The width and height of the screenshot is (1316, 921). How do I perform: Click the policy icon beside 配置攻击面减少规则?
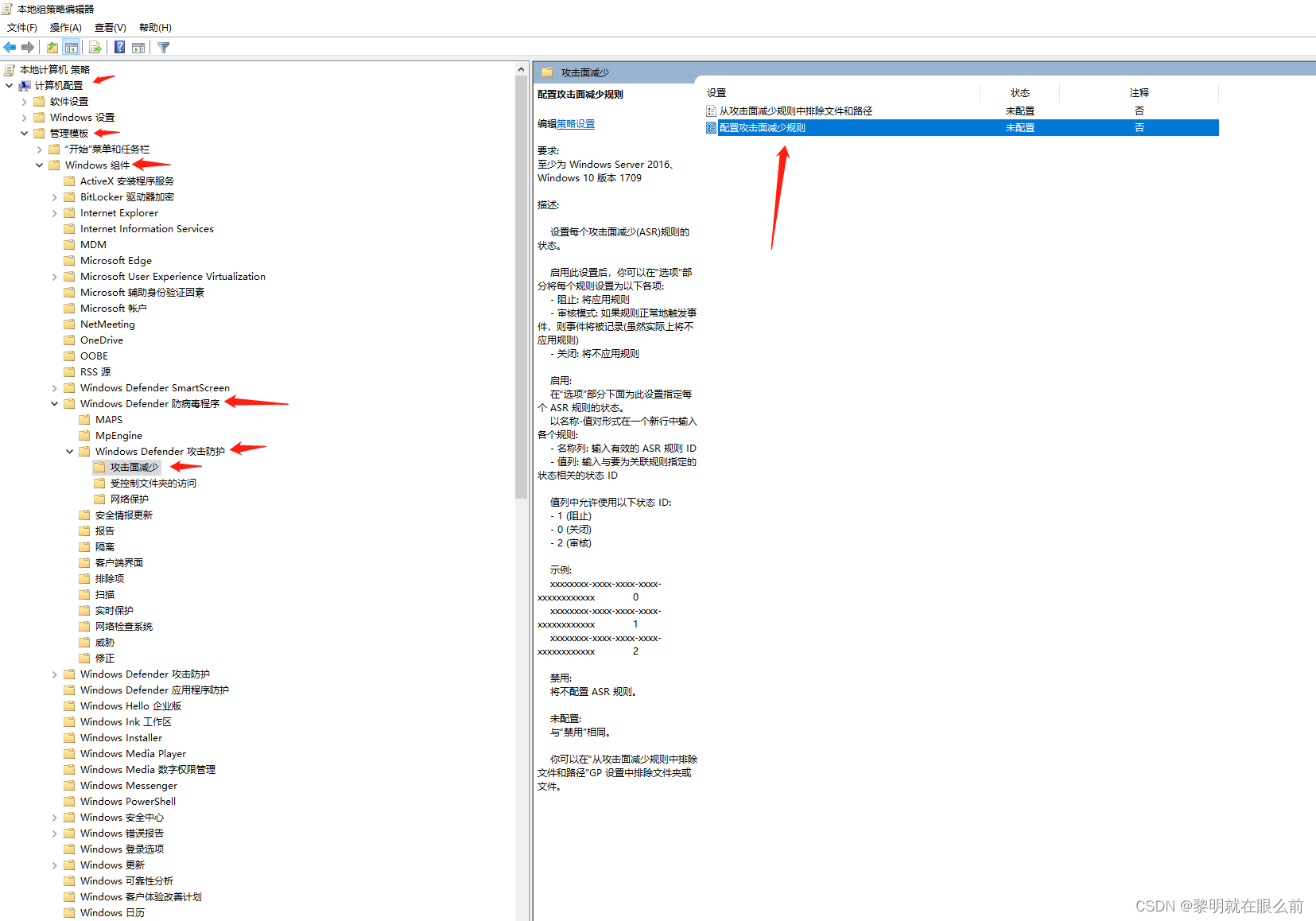(x=711, y=127)
